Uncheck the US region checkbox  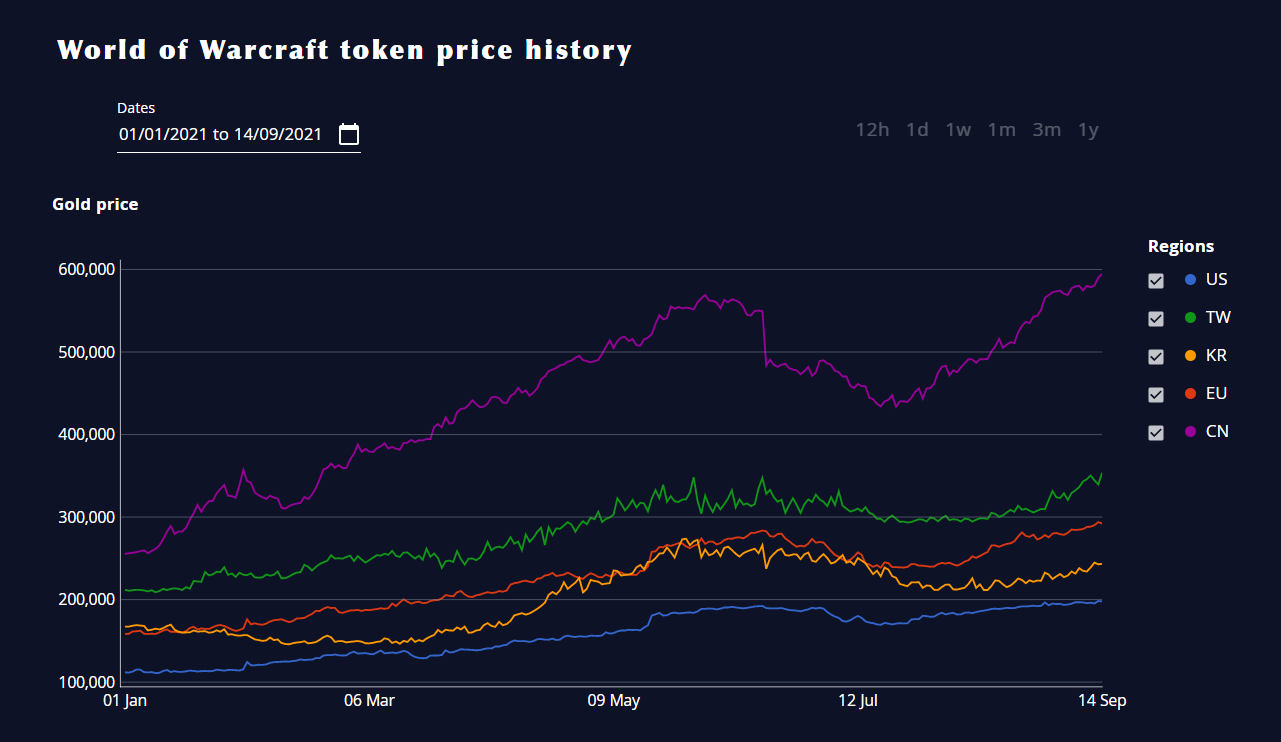click(x=1156, y=281)
